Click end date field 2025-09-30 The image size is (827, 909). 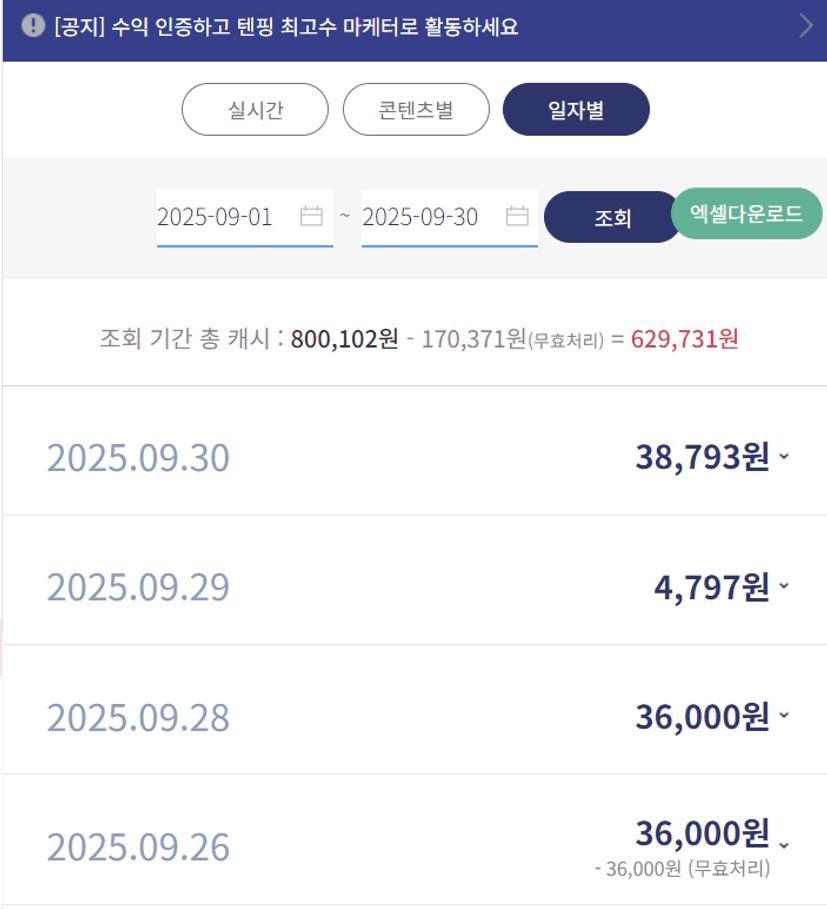point(421,217)
